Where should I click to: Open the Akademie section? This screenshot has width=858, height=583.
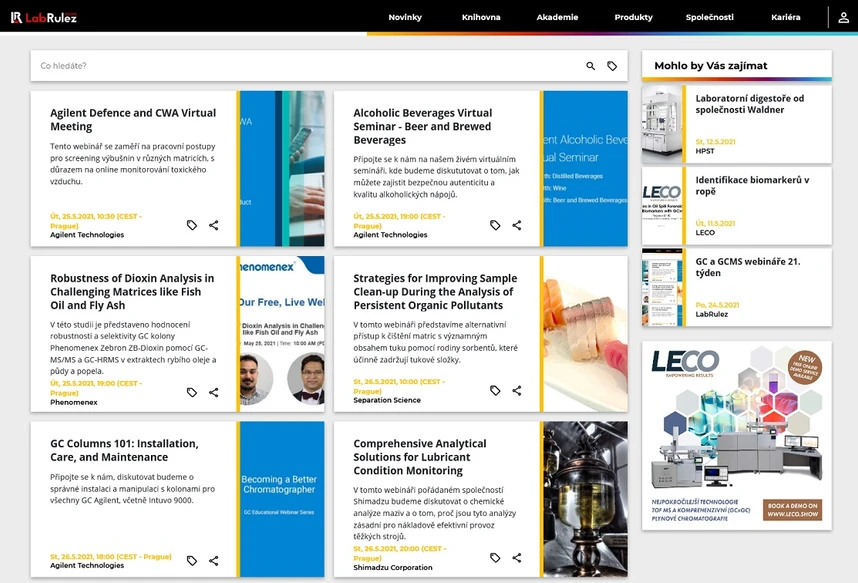pyautogui.click(x=557, y=17)
